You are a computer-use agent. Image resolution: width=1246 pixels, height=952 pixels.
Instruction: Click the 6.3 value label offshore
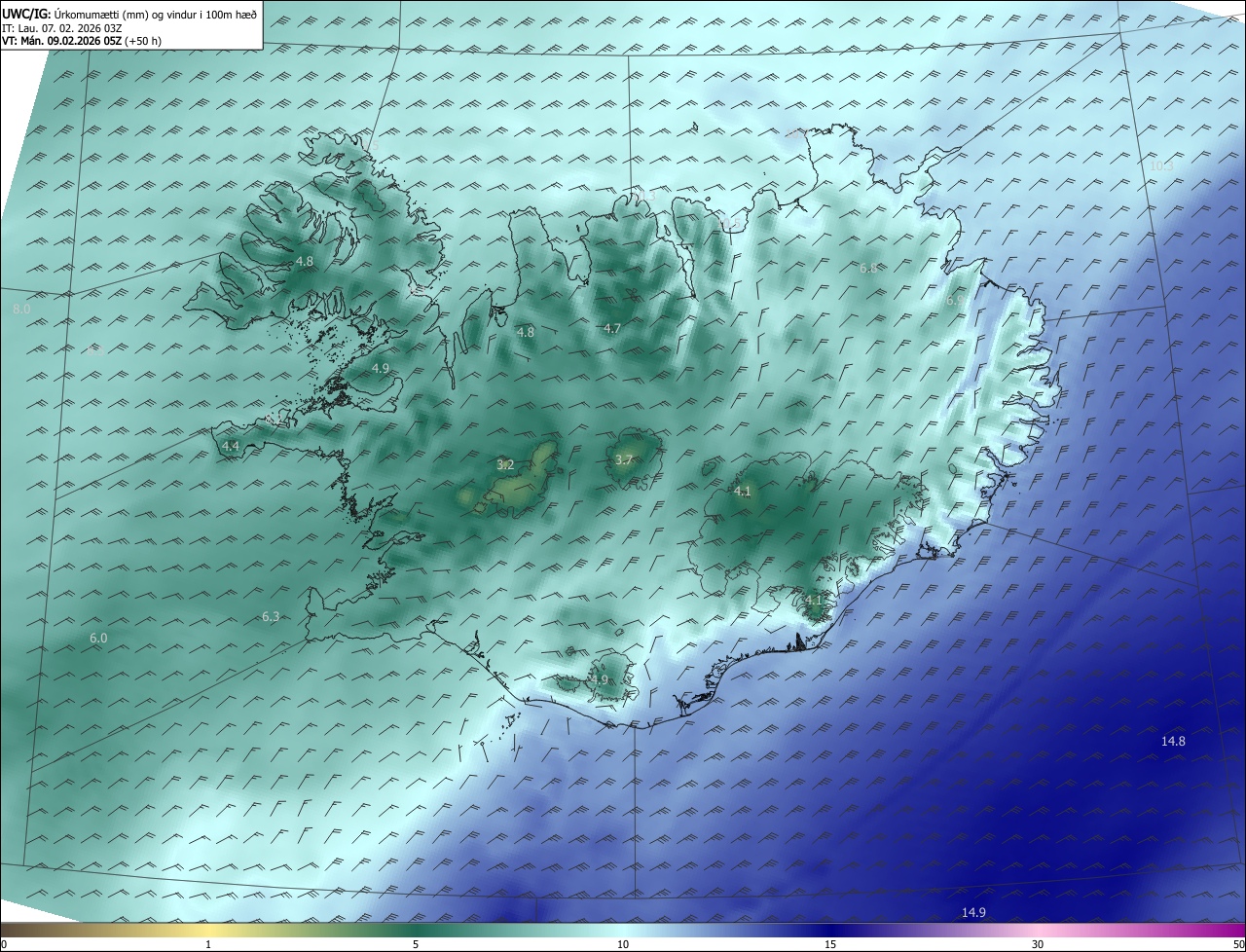(x=271, y=617)
